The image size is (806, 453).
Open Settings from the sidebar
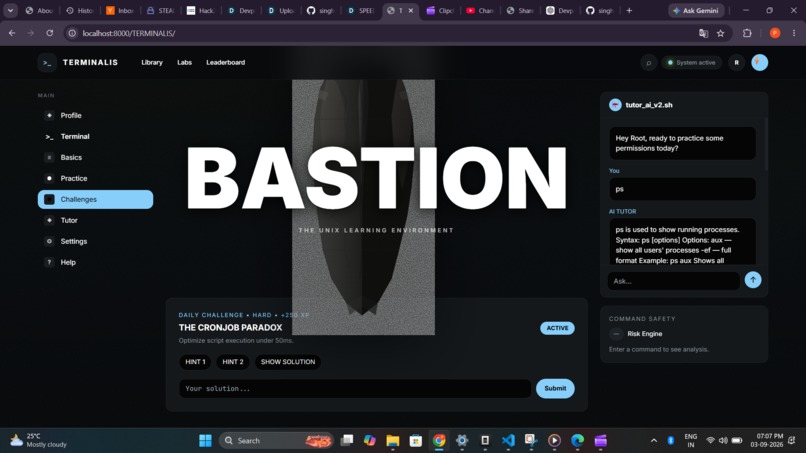click(x=95, y=241)
